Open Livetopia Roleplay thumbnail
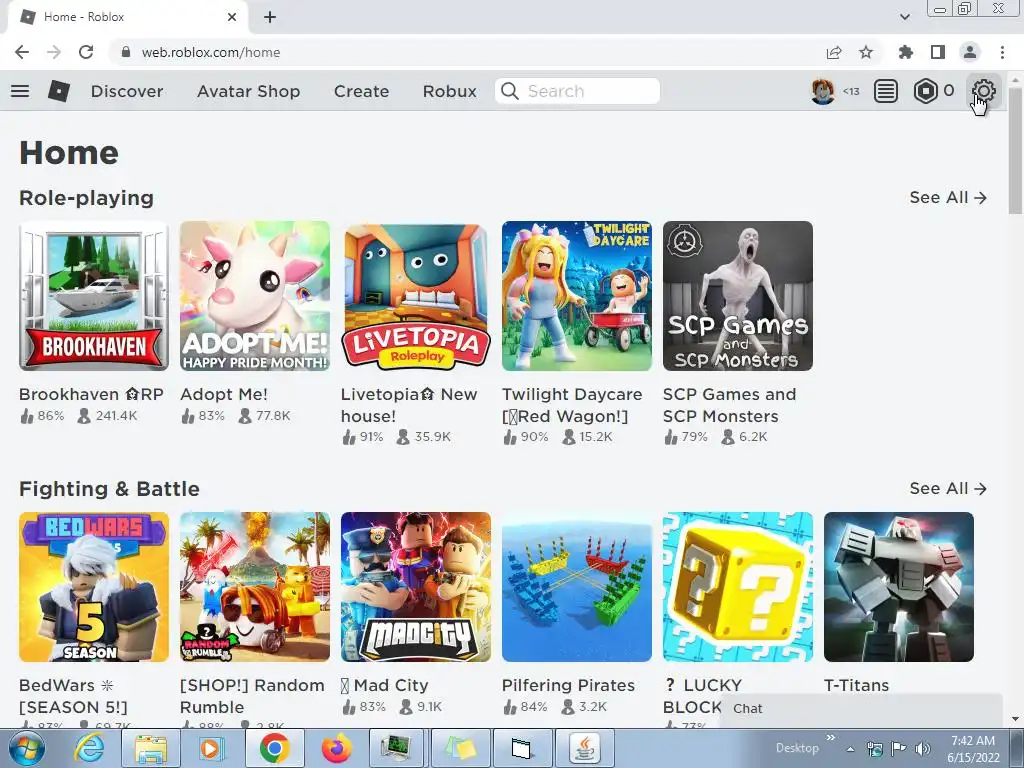The width and height of the screenshot is (1024, 768). (416, 296)
